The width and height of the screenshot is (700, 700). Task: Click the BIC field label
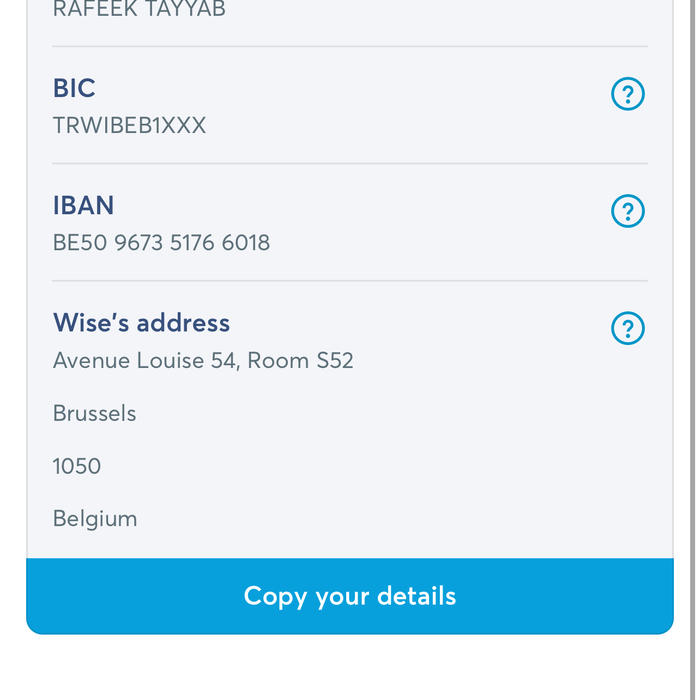pyautogui.click(x=74, y=88)
